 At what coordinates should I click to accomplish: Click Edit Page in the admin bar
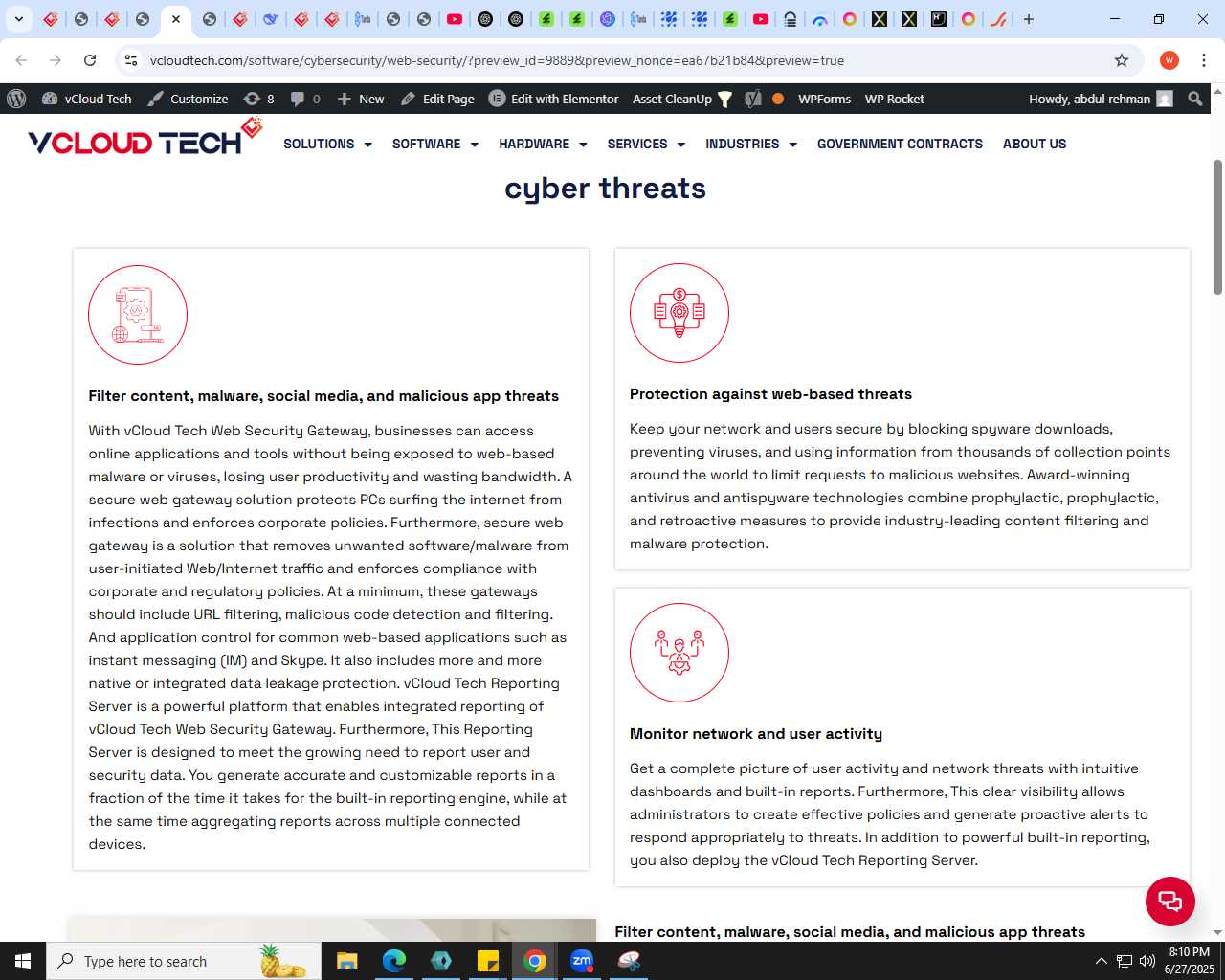click(437, 99)
